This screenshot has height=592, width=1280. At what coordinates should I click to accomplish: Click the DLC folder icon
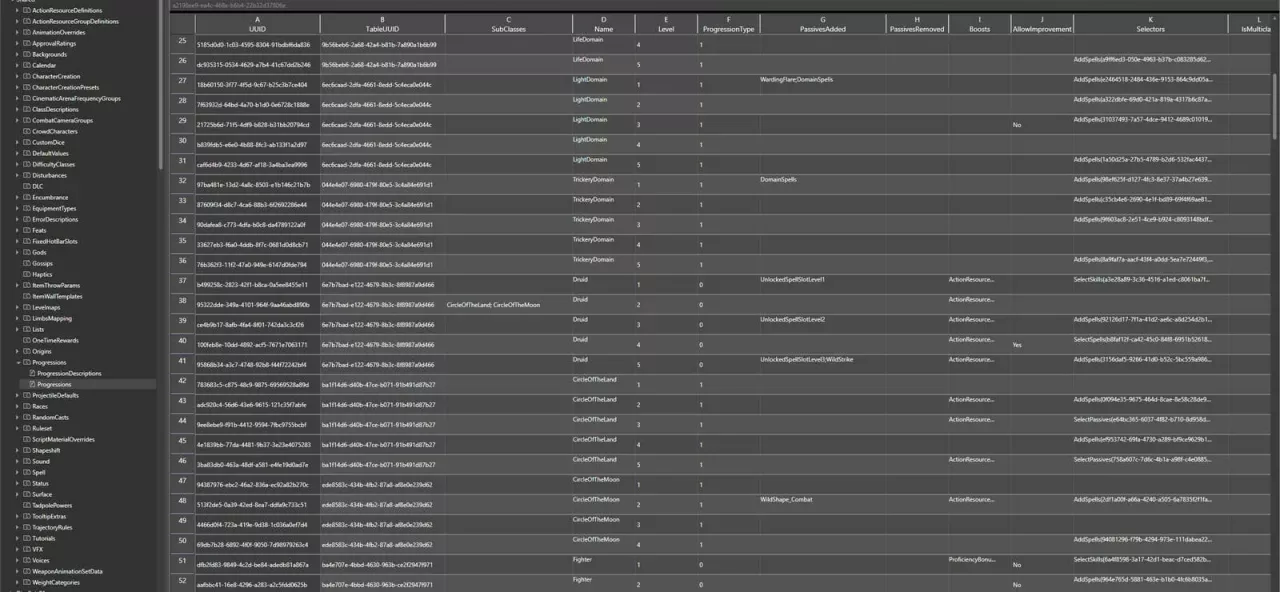[x=27, y=186]
